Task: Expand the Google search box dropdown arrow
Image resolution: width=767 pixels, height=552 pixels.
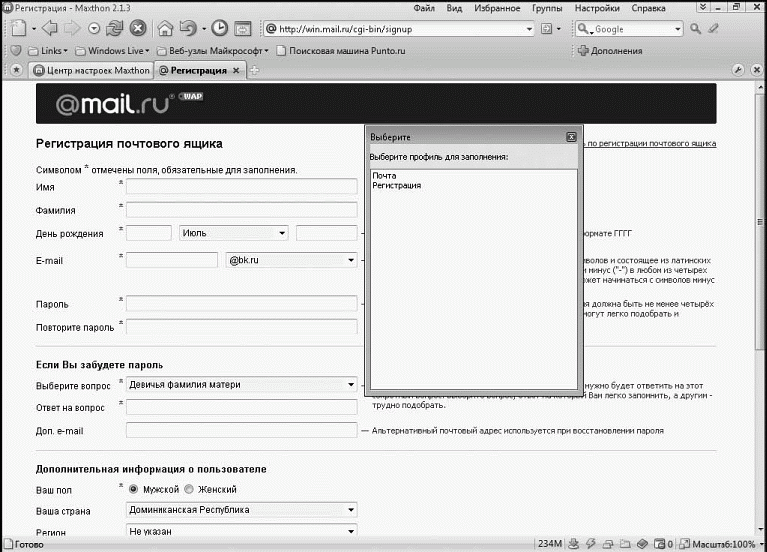Action: pos(677,29)
